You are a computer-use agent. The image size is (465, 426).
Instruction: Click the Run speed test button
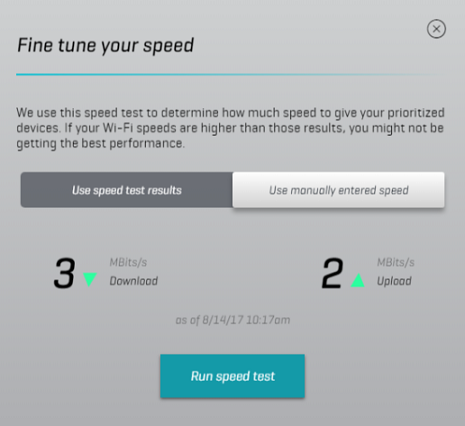pos(232,376)
